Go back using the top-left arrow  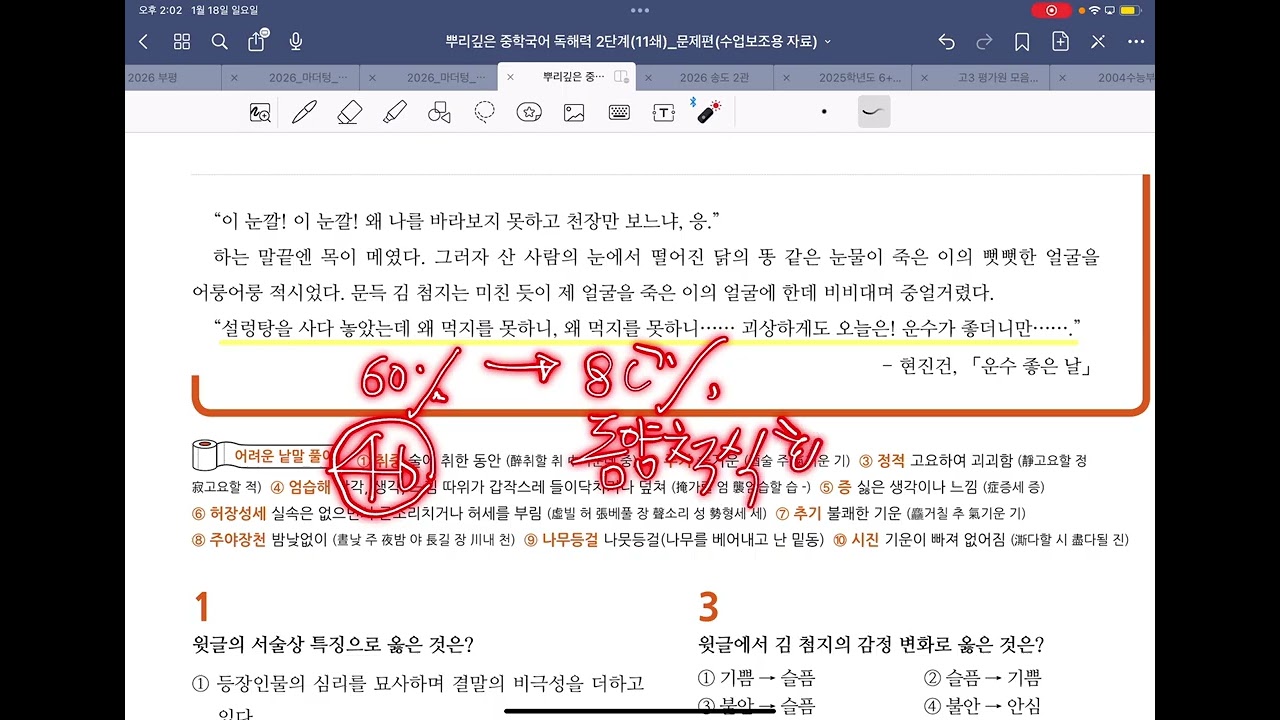143,42
